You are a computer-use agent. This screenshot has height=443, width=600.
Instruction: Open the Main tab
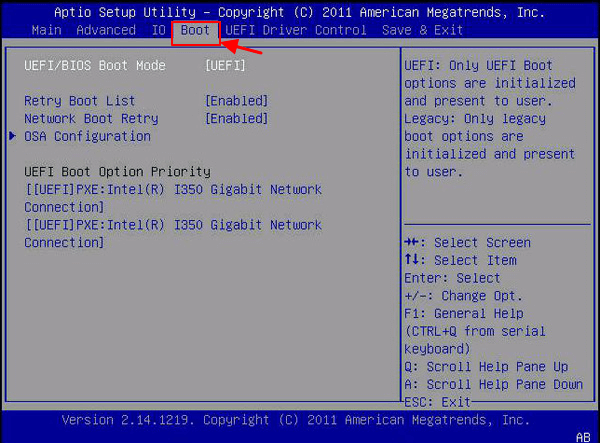pyautogui.click(x=46, y=30)
